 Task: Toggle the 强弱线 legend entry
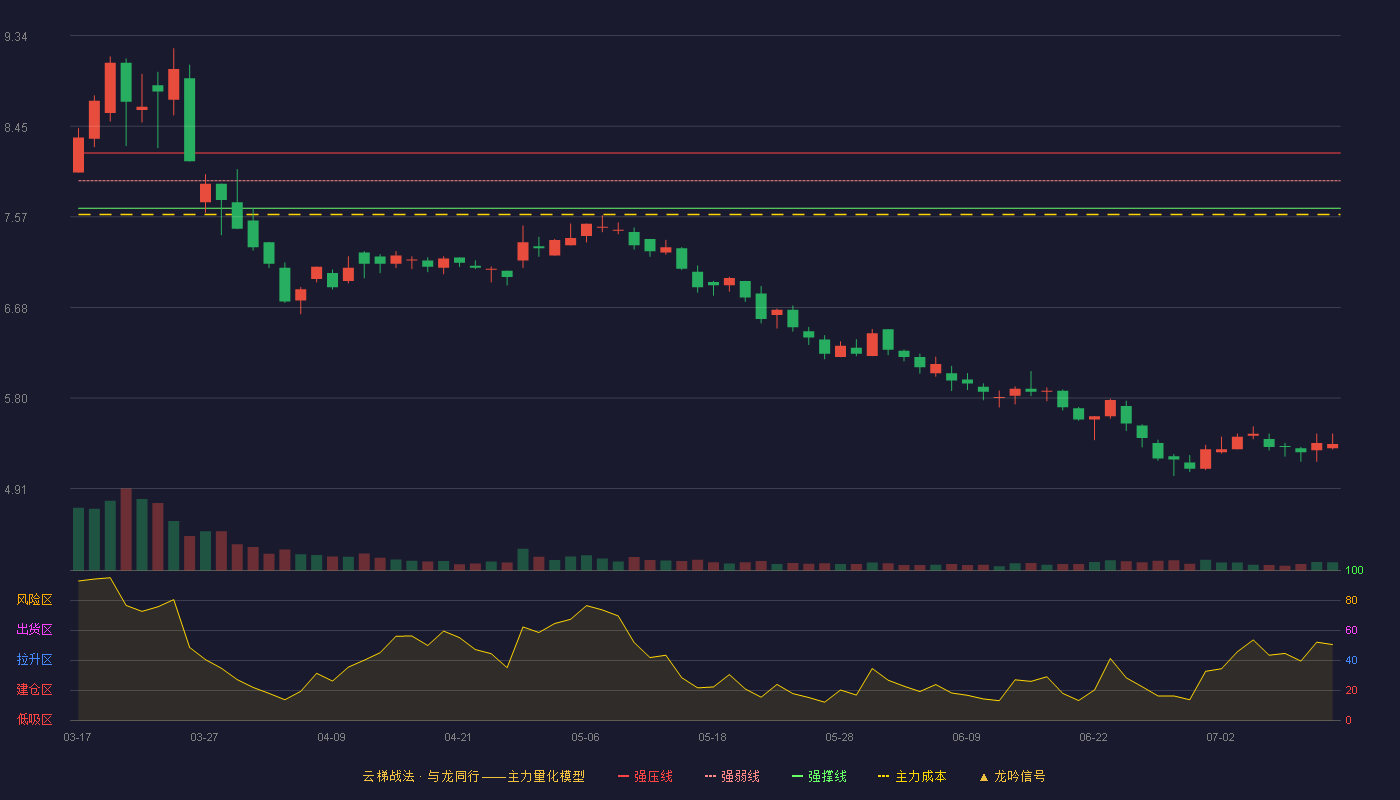(732, 776)
